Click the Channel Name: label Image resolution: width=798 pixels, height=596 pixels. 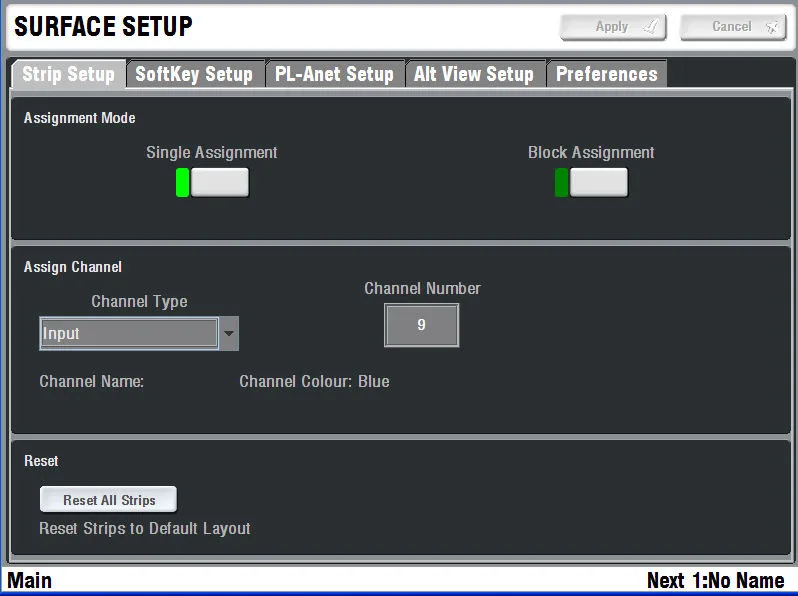pyautogui.click(x=92, y=381)
